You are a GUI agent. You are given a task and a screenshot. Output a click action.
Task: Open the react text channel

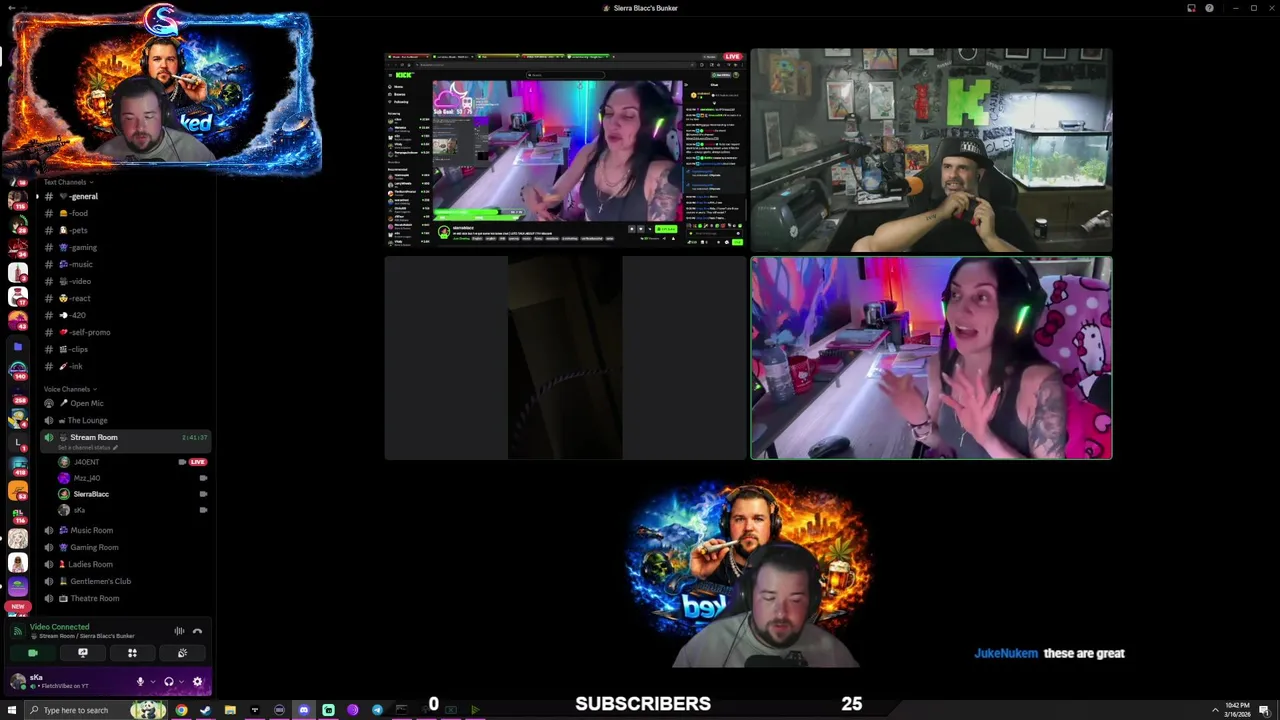(x=125, y=298)
